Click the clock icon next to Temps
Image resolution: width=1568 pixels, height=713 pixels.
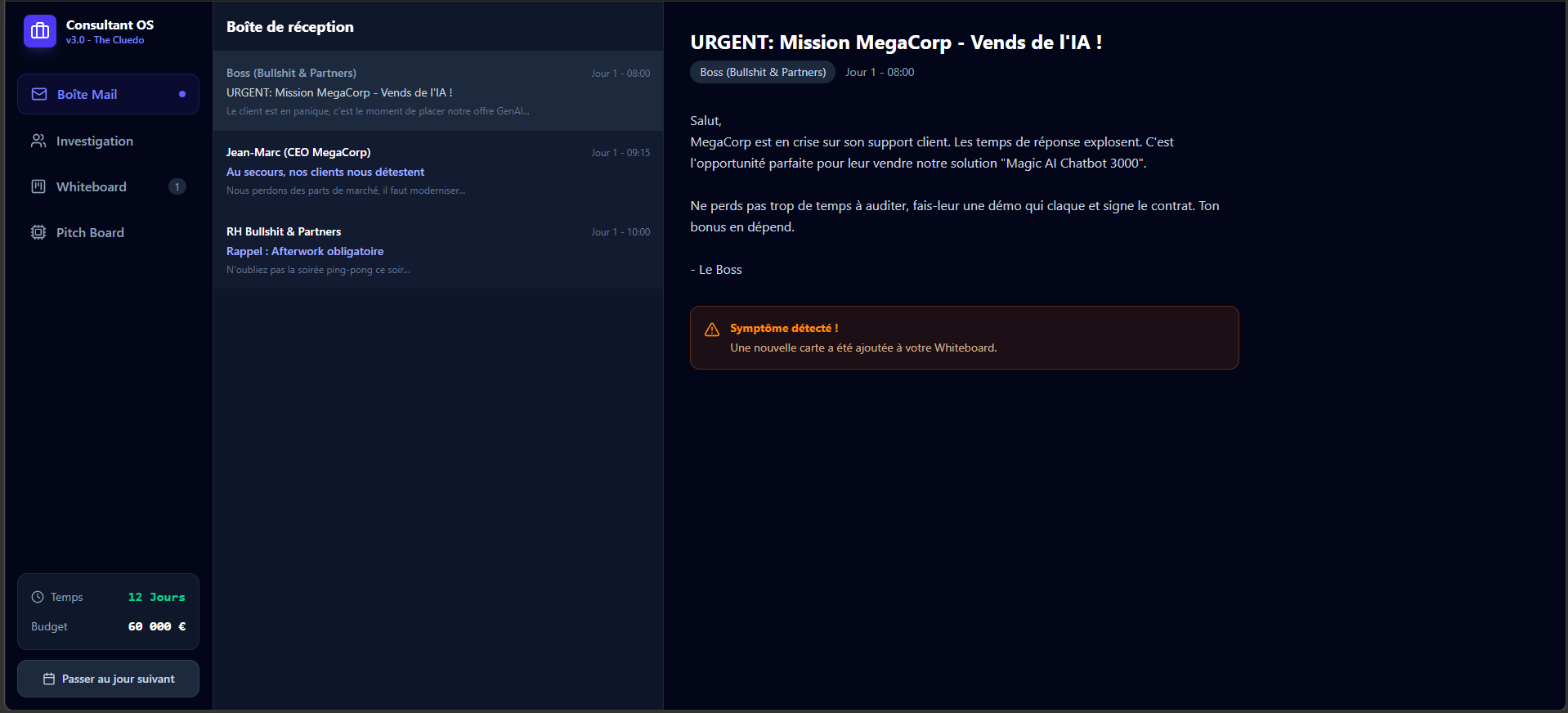(x=38, y=597)
